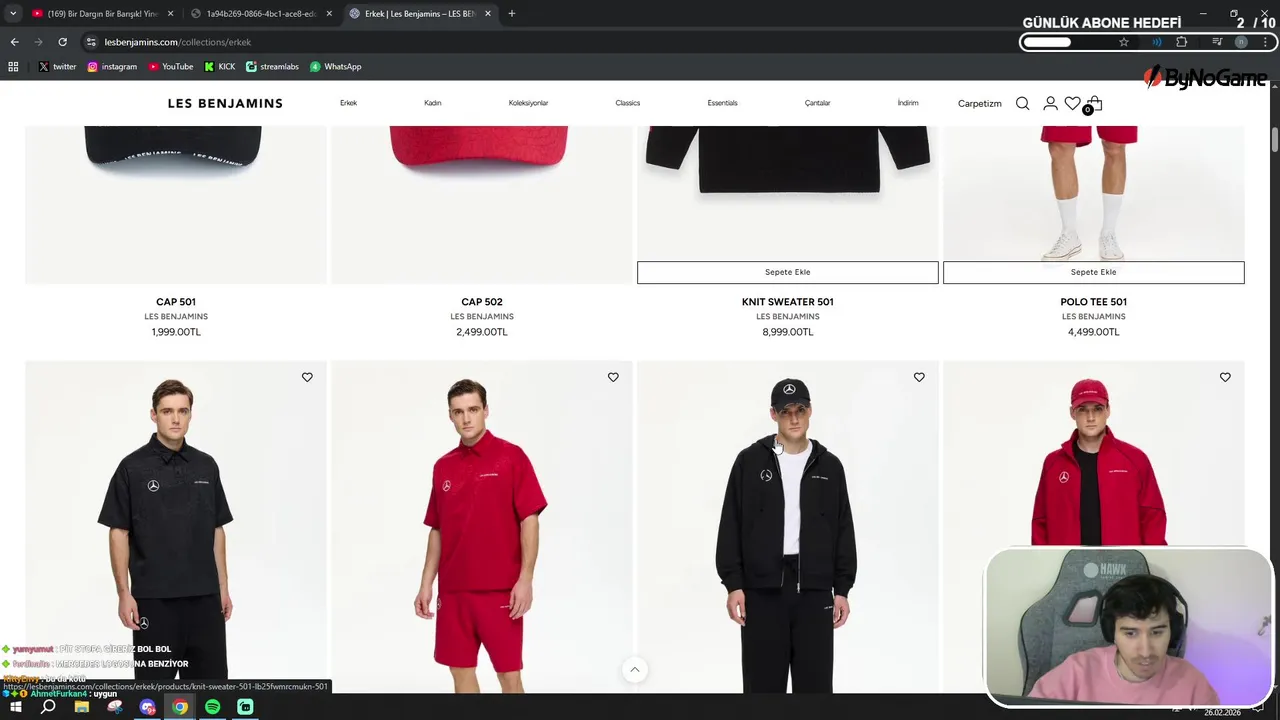Open the Classics menu
This screenshot has height=720, width=1280.
click(x=627, y=103)
